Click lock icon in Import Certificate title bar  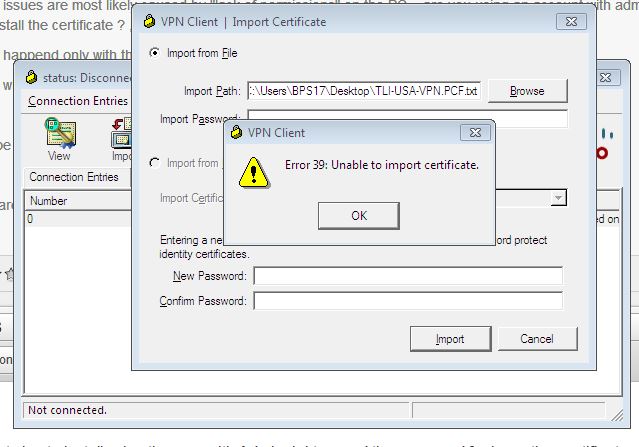click(150, 21)
